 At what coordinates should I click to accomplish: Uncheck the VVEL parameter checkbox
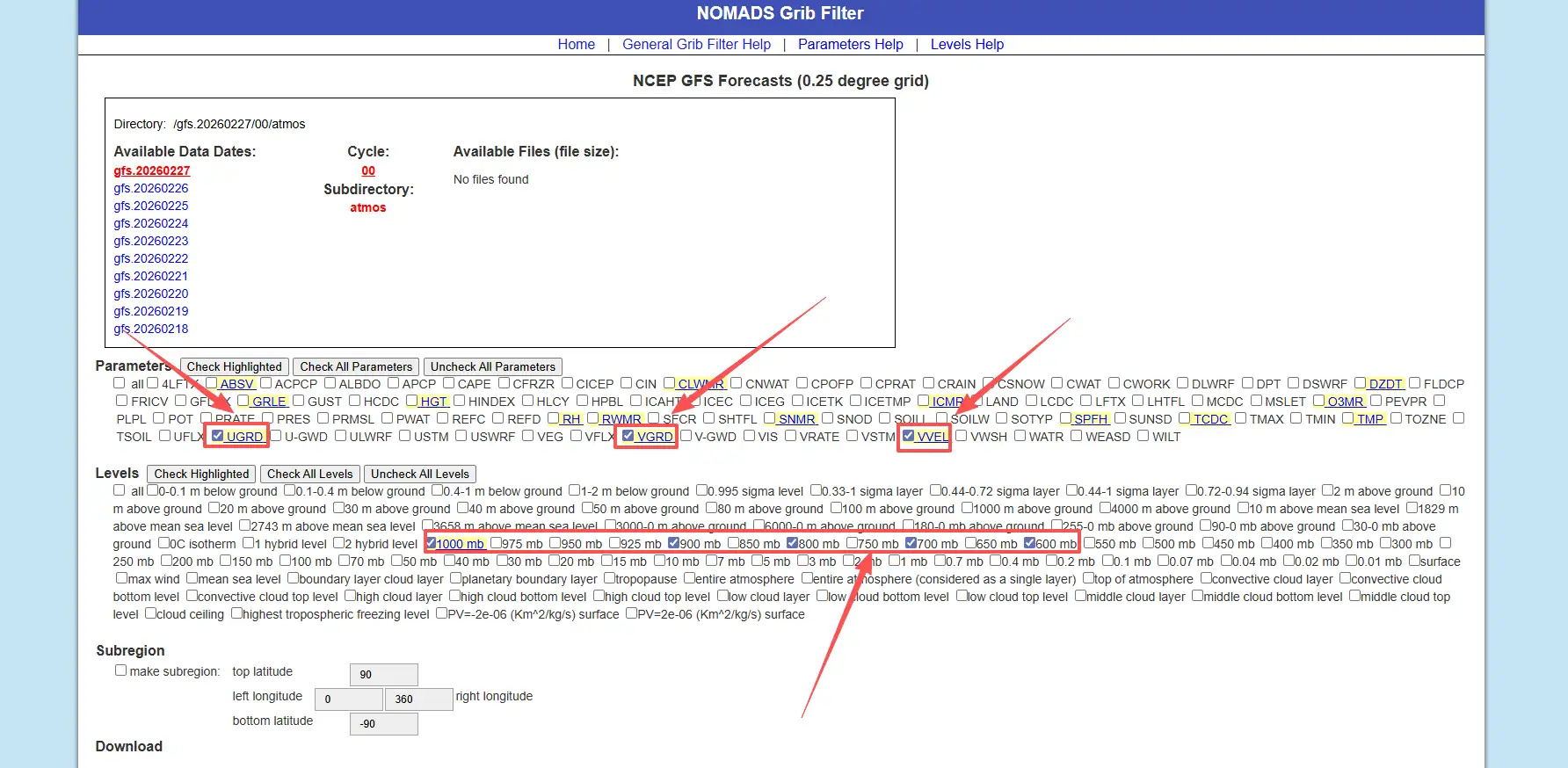pos(909,436)
